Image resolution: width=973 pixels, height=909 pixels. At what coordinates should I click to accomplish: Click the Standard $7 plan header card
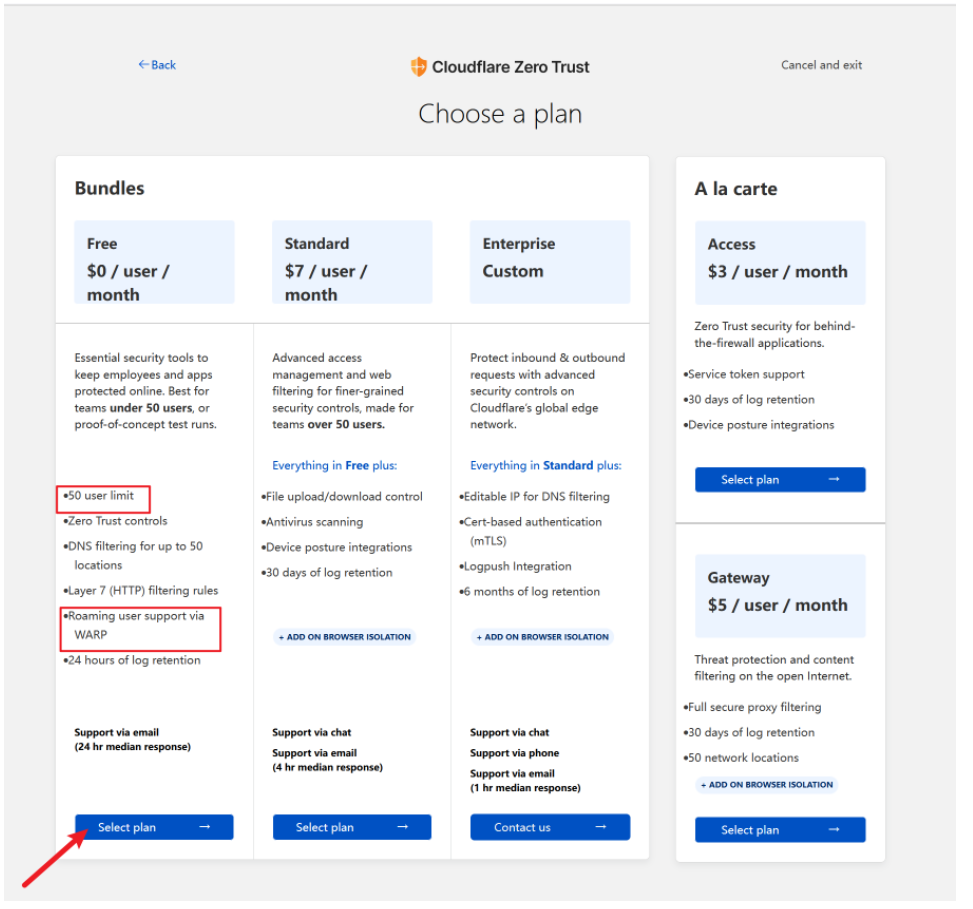pyautogui.click(x=352, y=263)
